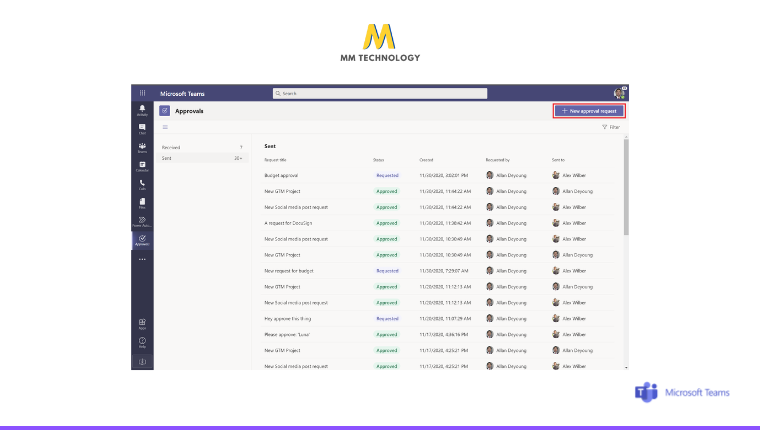Open New request for budget
Screen dimensions: 760x430
point(289,271)
